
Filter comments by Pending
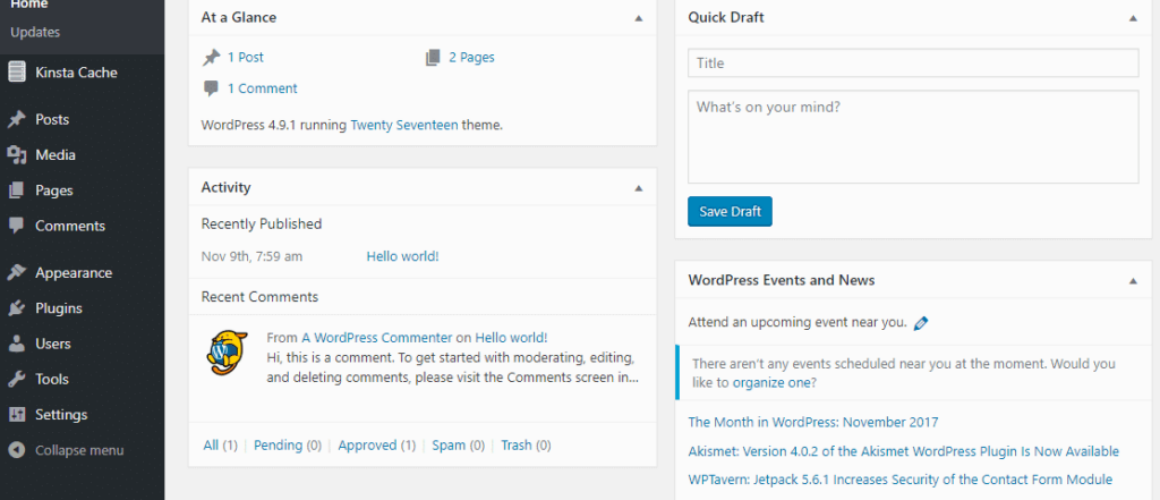pyautogui.click(x=278, y=445)
